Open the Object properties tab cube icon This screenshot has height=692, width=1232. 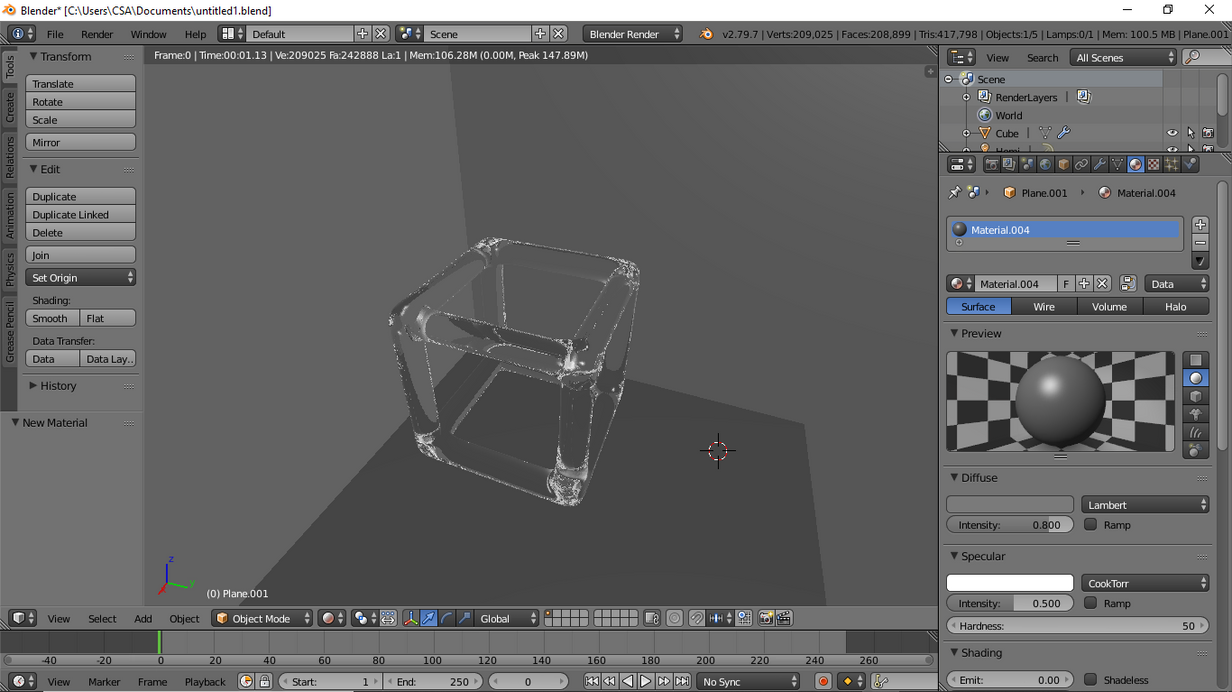pos(1063,164)
